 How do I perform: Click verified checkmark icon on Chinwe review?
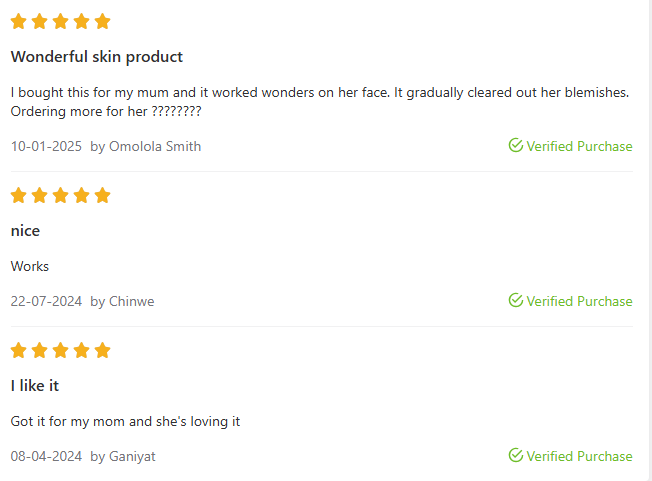(516, 301)
